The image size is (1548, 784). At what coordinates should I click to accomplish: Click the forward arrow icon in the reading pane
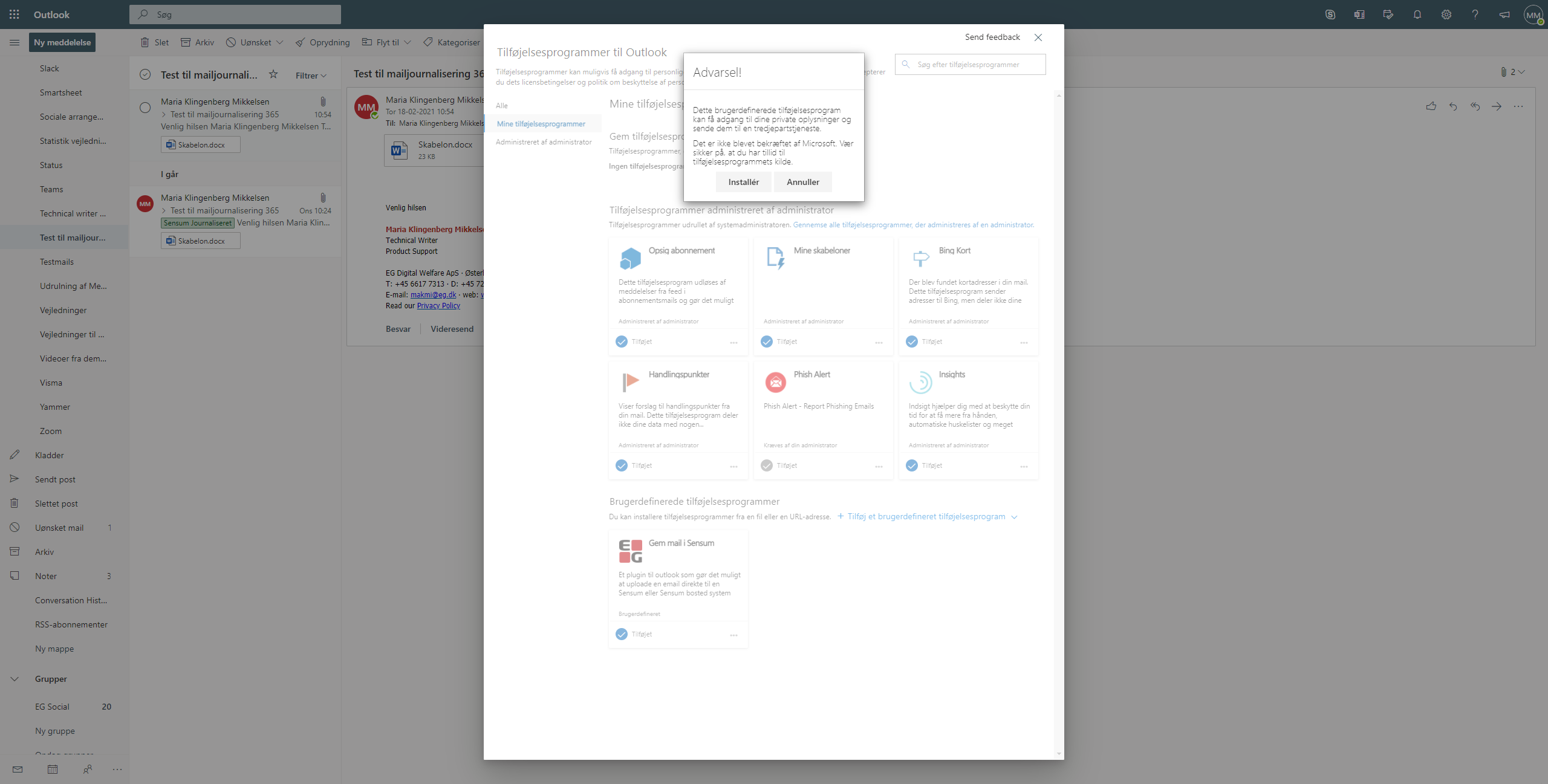click(x=1497, y=106)
